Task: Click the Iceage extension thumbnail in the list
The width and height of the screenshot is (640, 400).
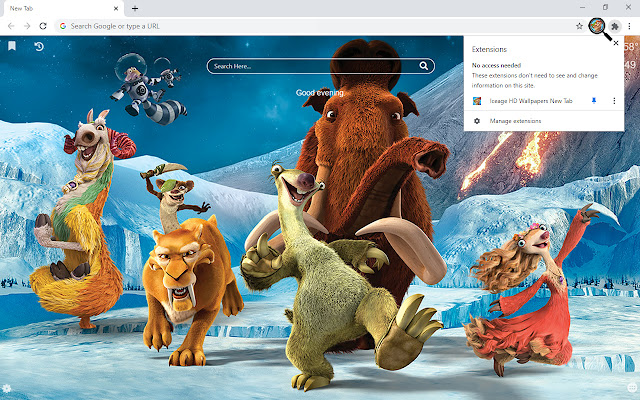Action: click(477, 101)
